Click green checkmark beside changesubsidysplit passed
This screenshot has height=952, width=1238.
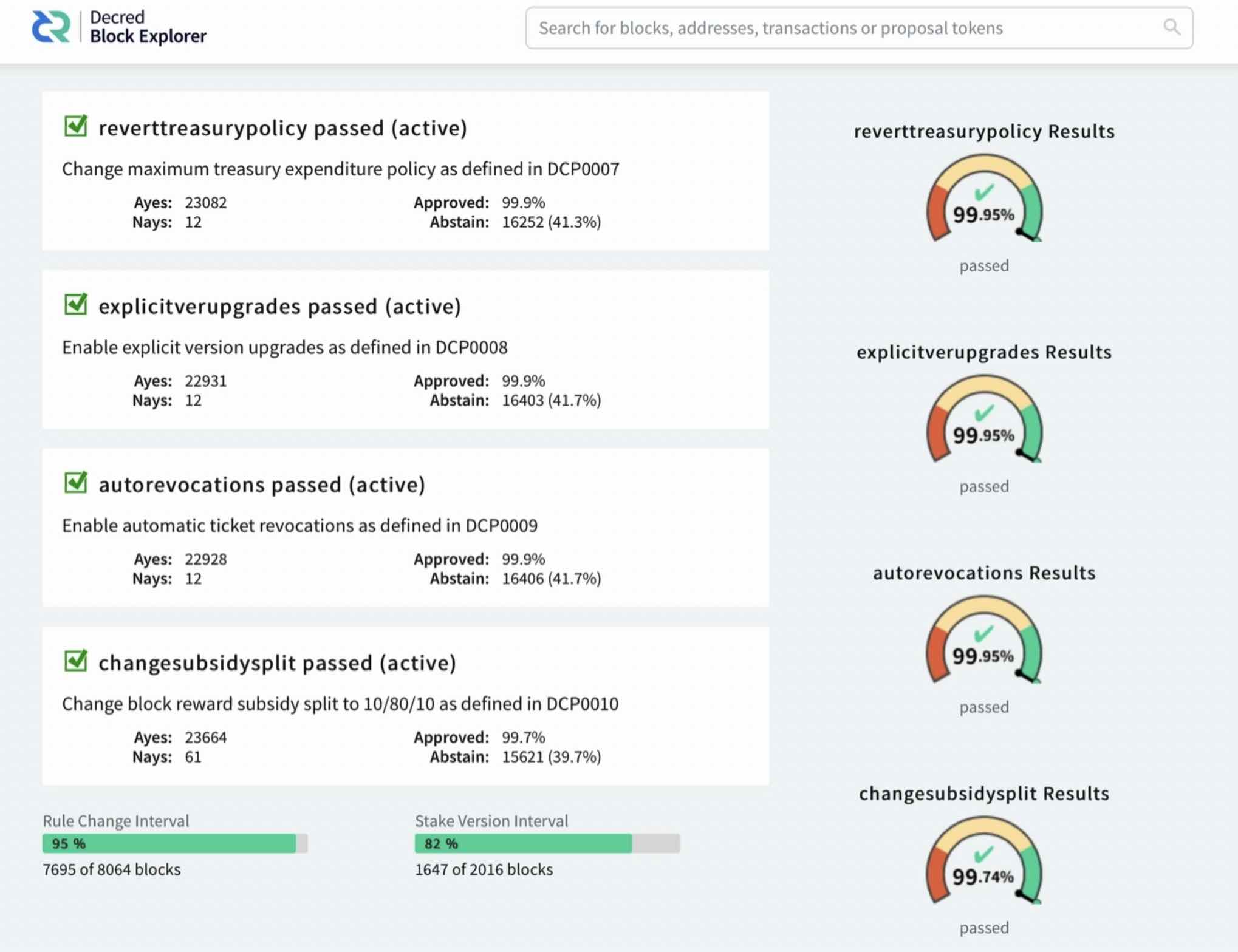pos(76,661)
